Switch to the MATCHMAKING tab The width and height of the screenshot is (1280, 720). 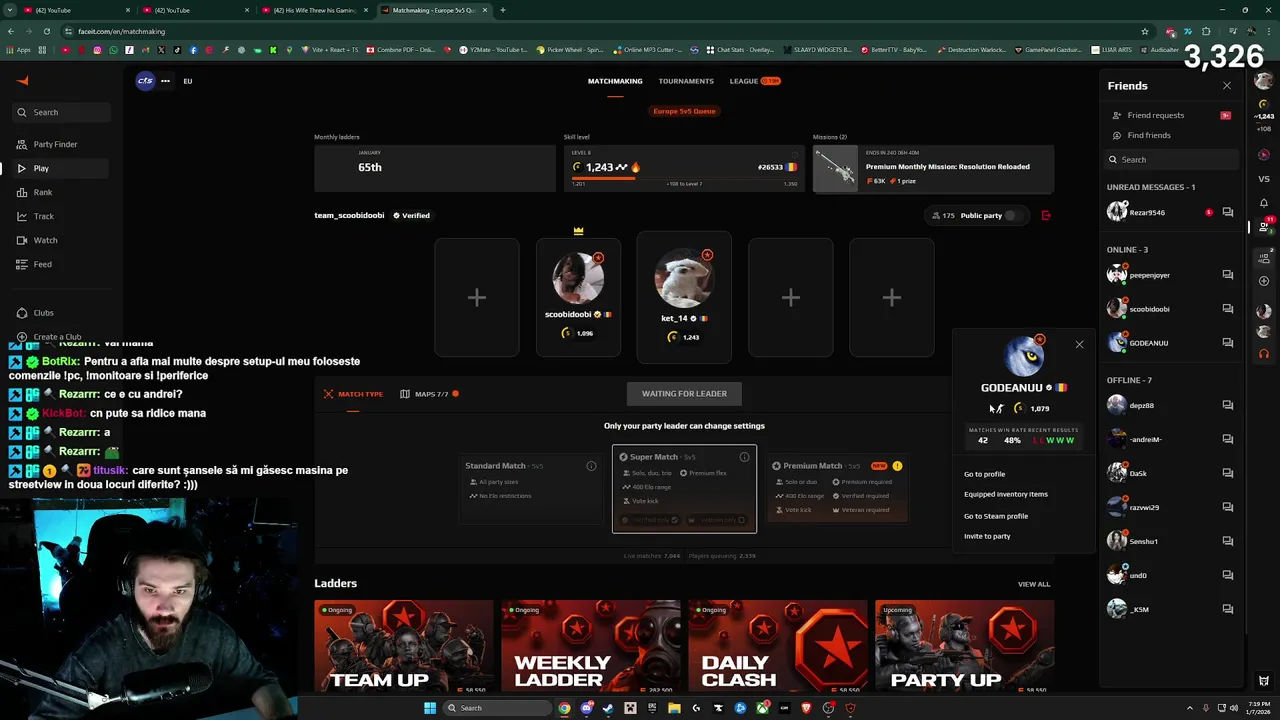click(x=615, y=81)
